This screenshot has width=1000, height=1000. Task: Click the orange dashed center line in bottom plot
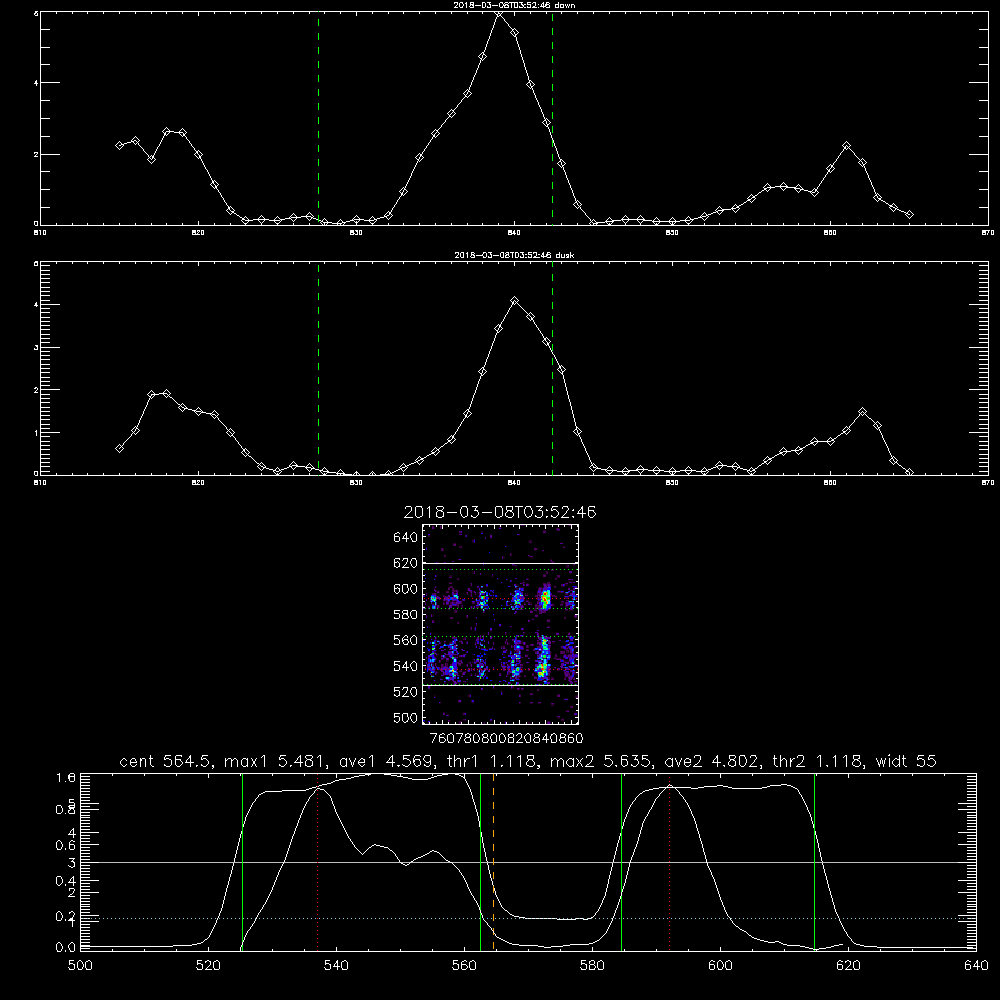(494, 861)
